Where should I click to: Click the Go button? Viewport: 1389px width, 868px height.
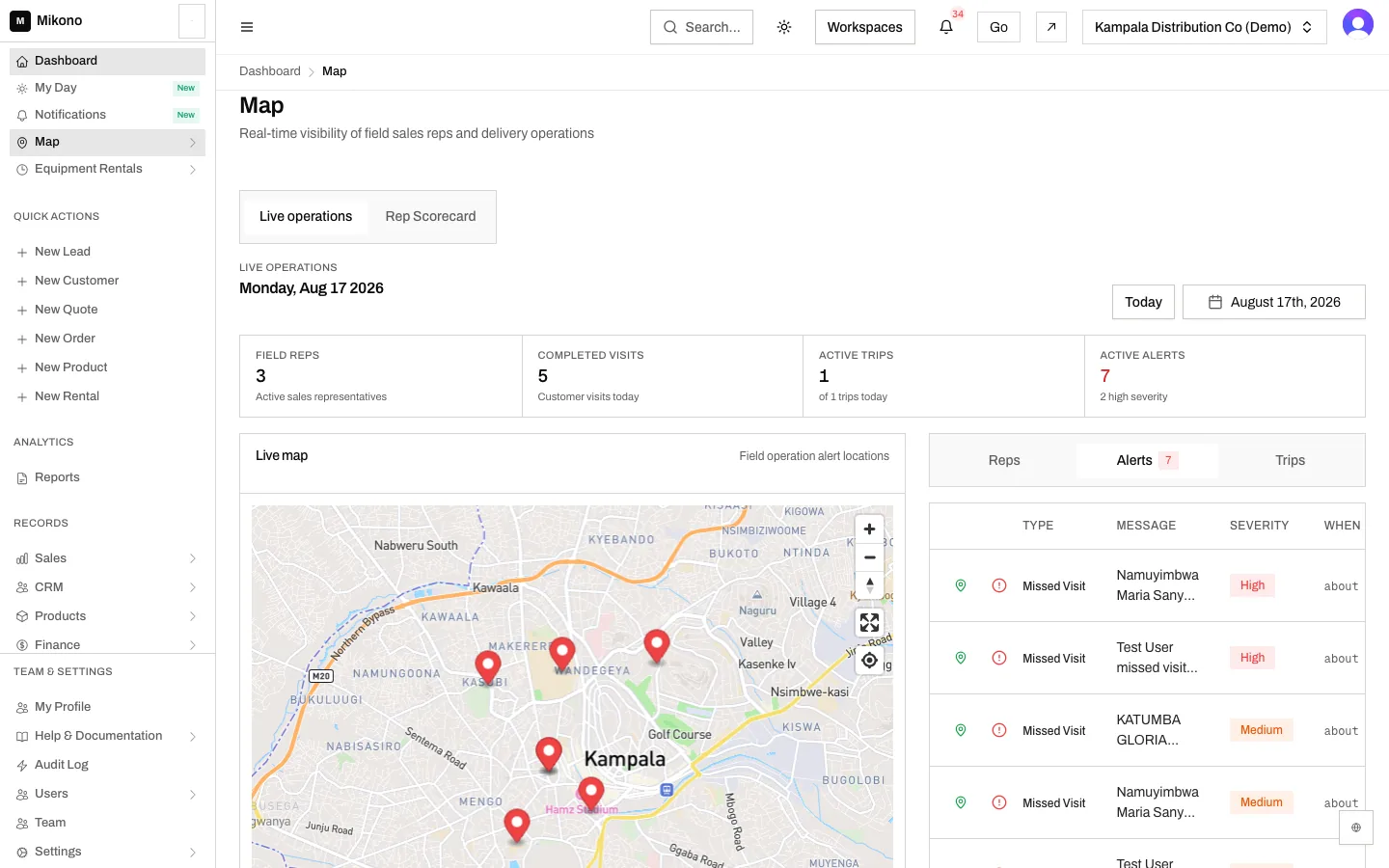(x=998, y=27)
